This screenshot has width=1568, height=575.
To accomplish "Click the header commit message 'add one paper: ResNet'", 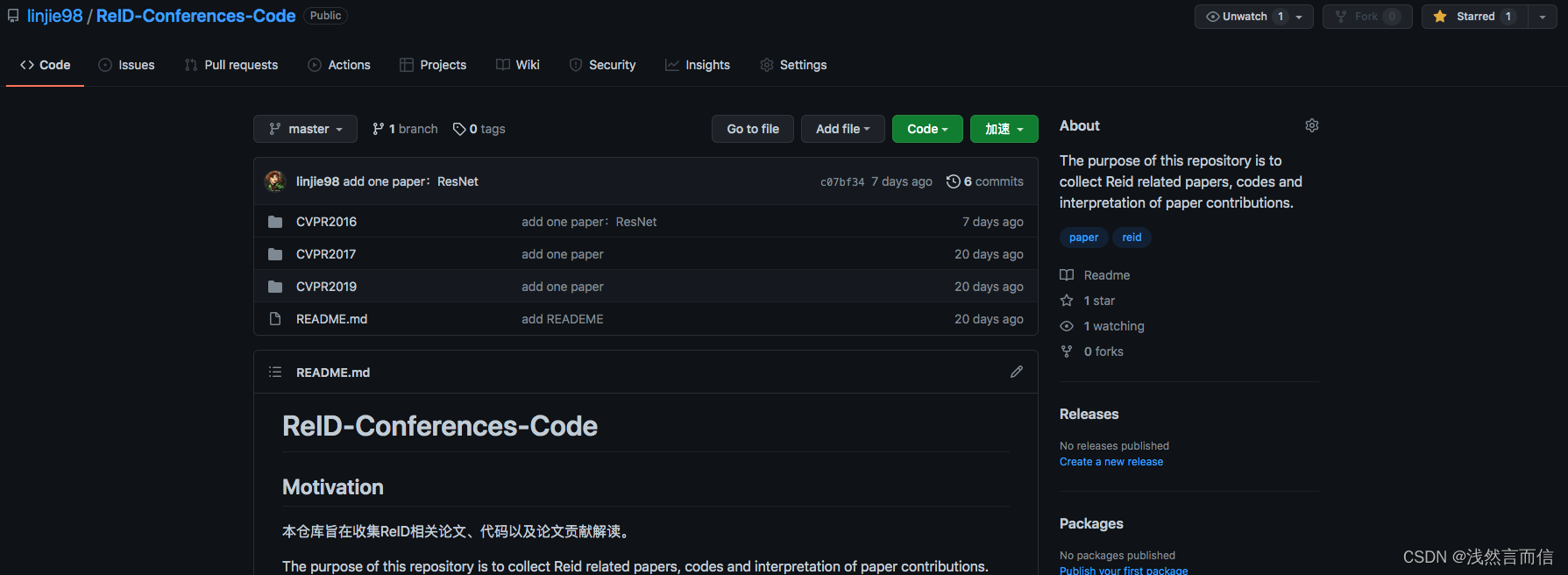I will [410, 181].
